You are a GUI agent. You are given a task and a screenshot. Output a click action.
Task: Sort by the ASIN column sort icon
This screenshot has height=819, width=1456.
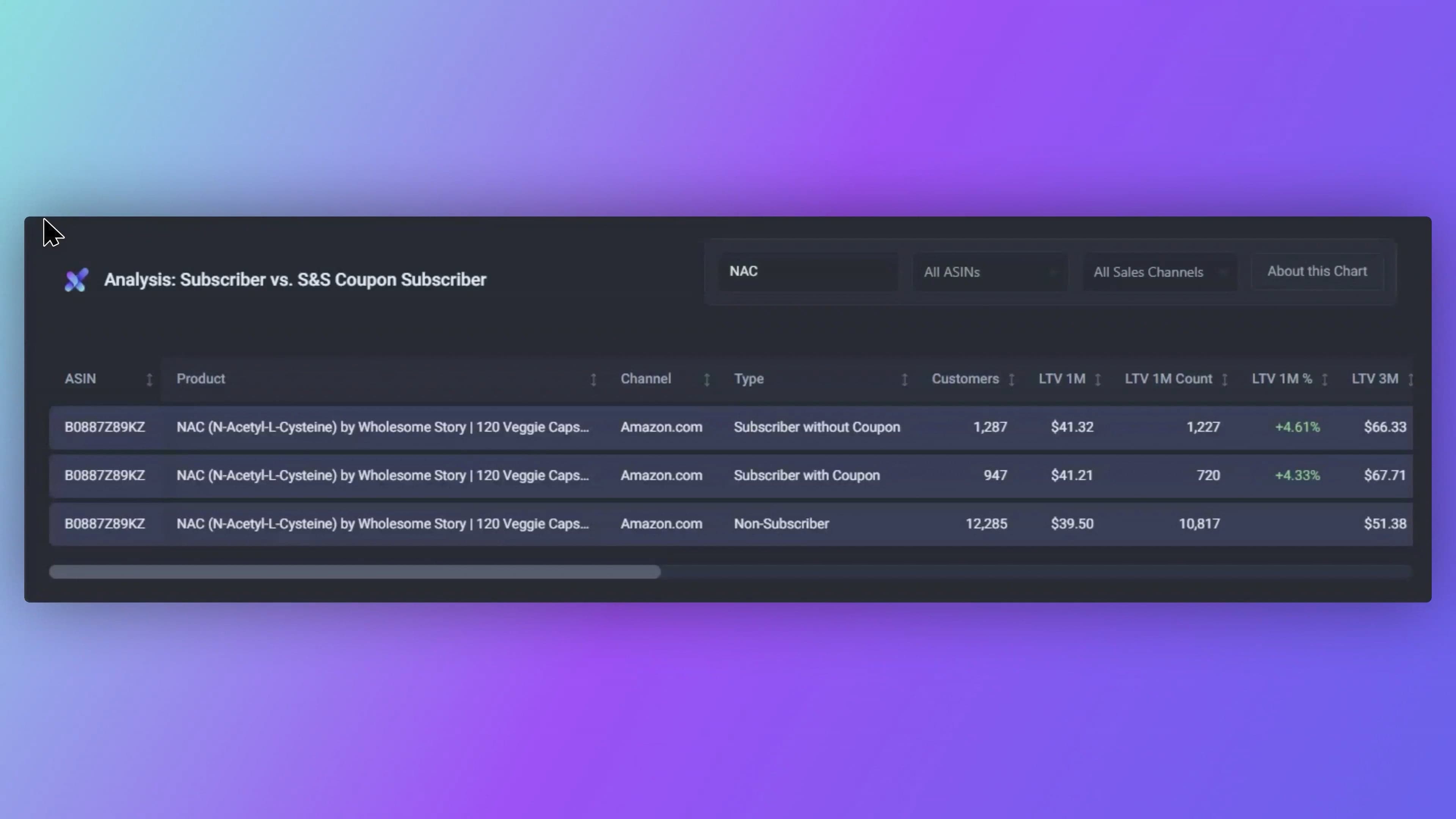(149, 380)
